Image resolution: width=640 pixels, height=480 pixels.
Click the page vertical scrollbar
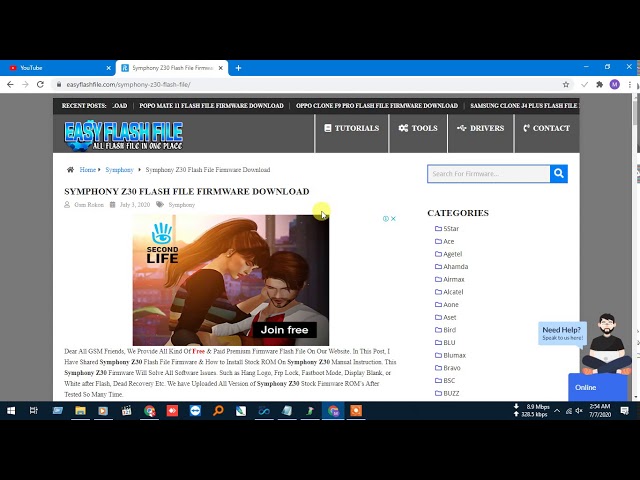coord(636,247)
